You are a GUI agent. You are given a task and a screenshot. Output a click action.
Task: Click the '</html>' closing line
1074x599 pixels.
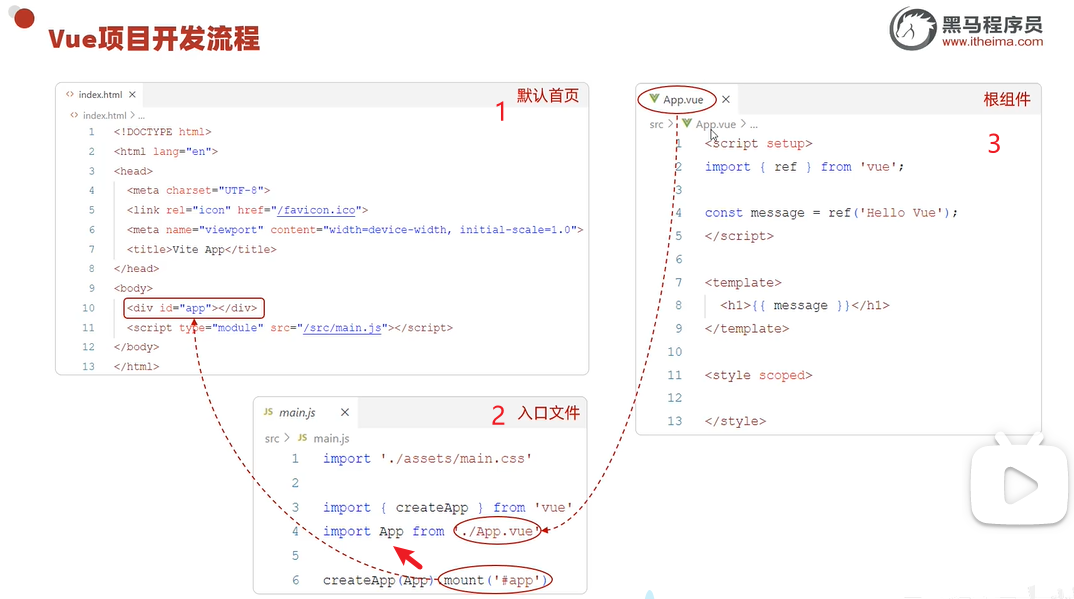136,367
